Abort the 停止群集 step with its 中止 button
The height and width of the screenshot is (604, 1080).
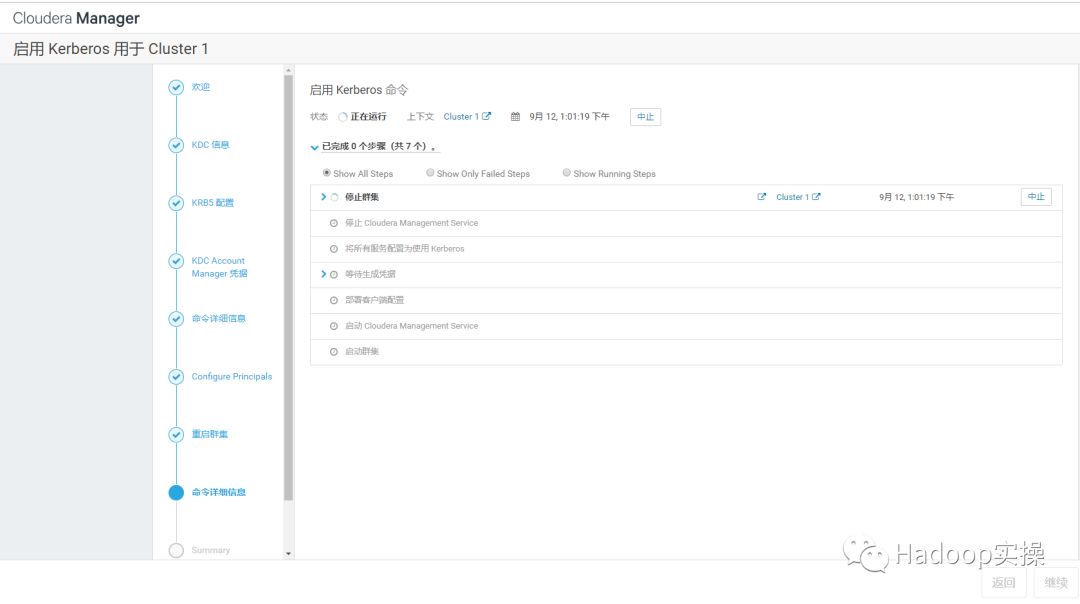[1036, 197]
